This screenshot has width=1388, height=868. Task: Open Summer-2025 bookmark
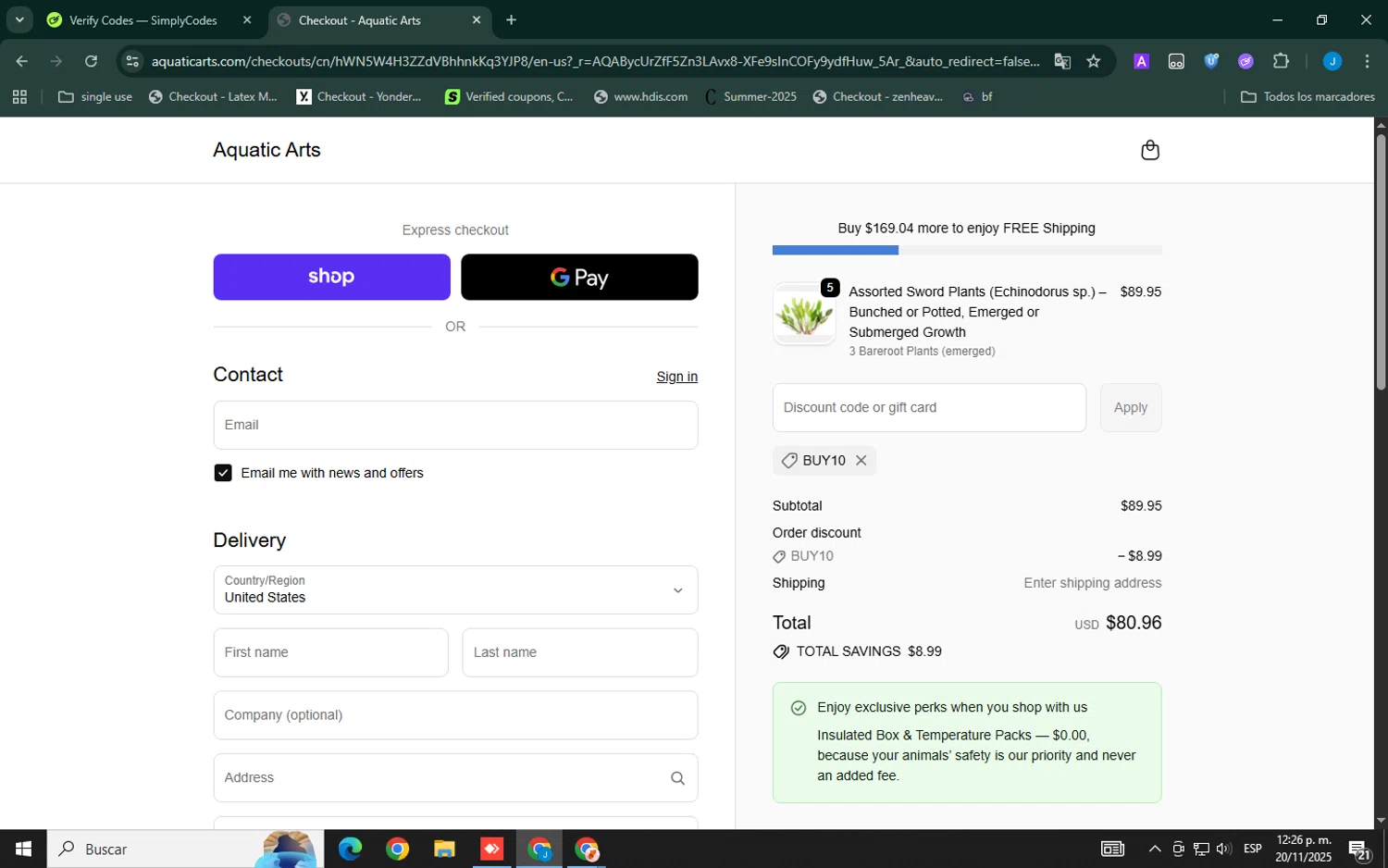(x=750, y=96)
